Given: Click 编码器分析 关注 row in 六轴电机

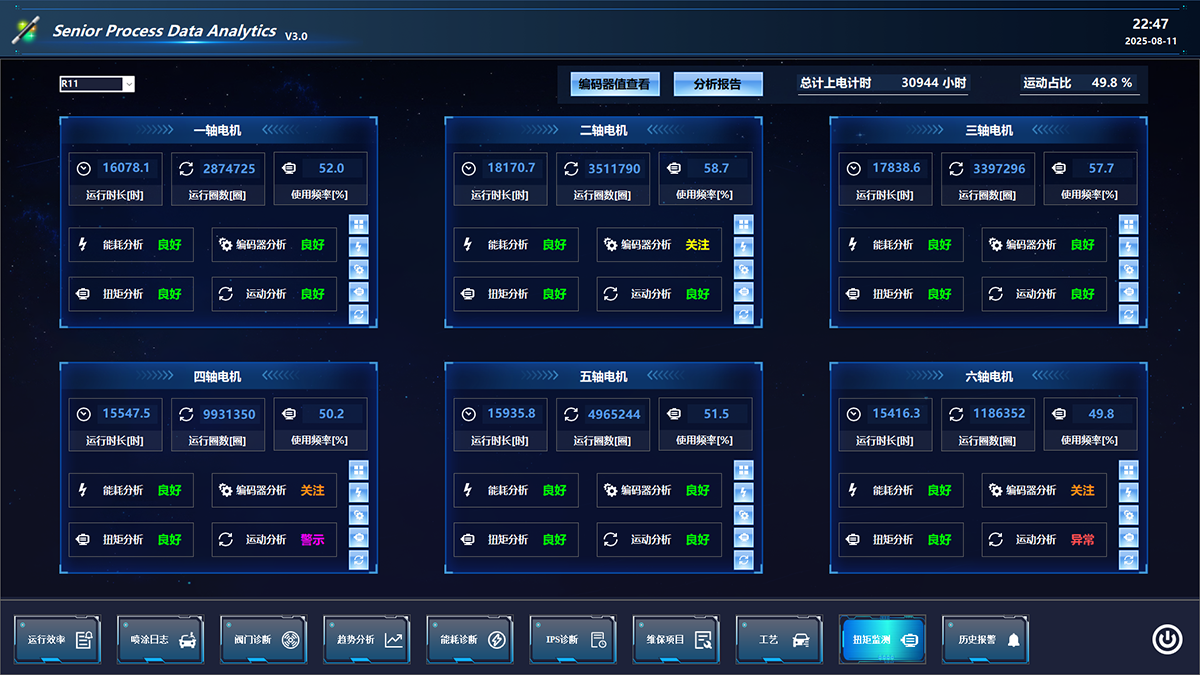Looking at the screenshot, I should (x=1044, y=491).
